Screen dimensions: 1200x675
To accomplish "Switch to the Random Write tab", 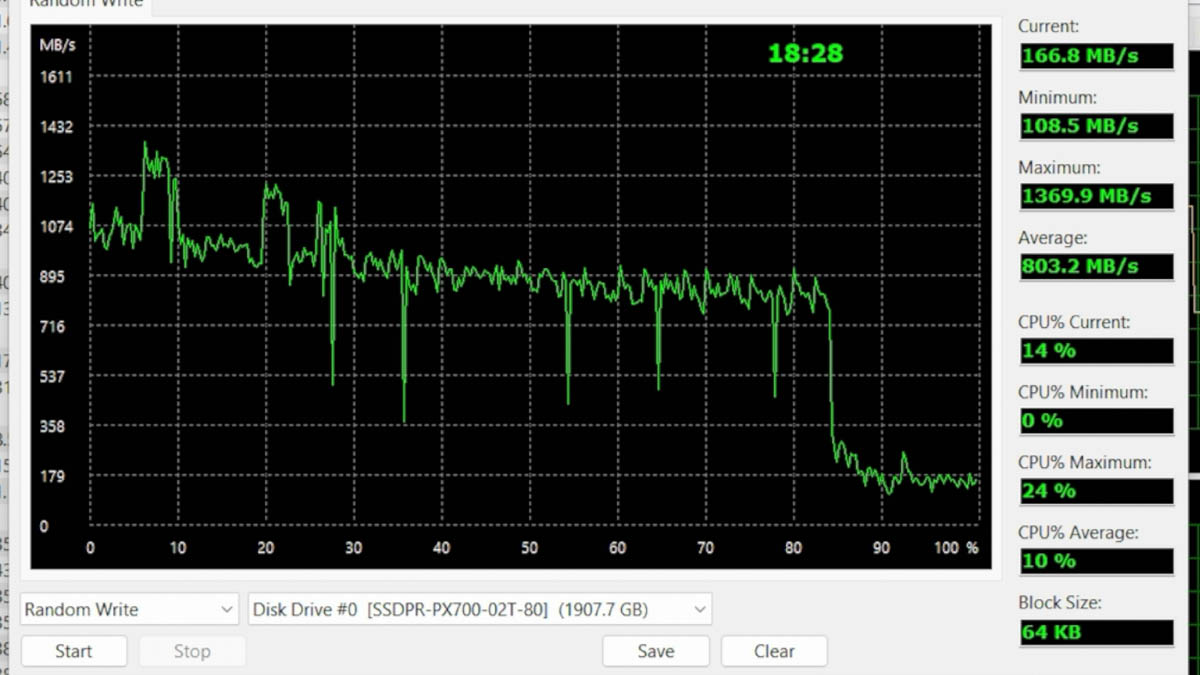I will coord(86,4).
